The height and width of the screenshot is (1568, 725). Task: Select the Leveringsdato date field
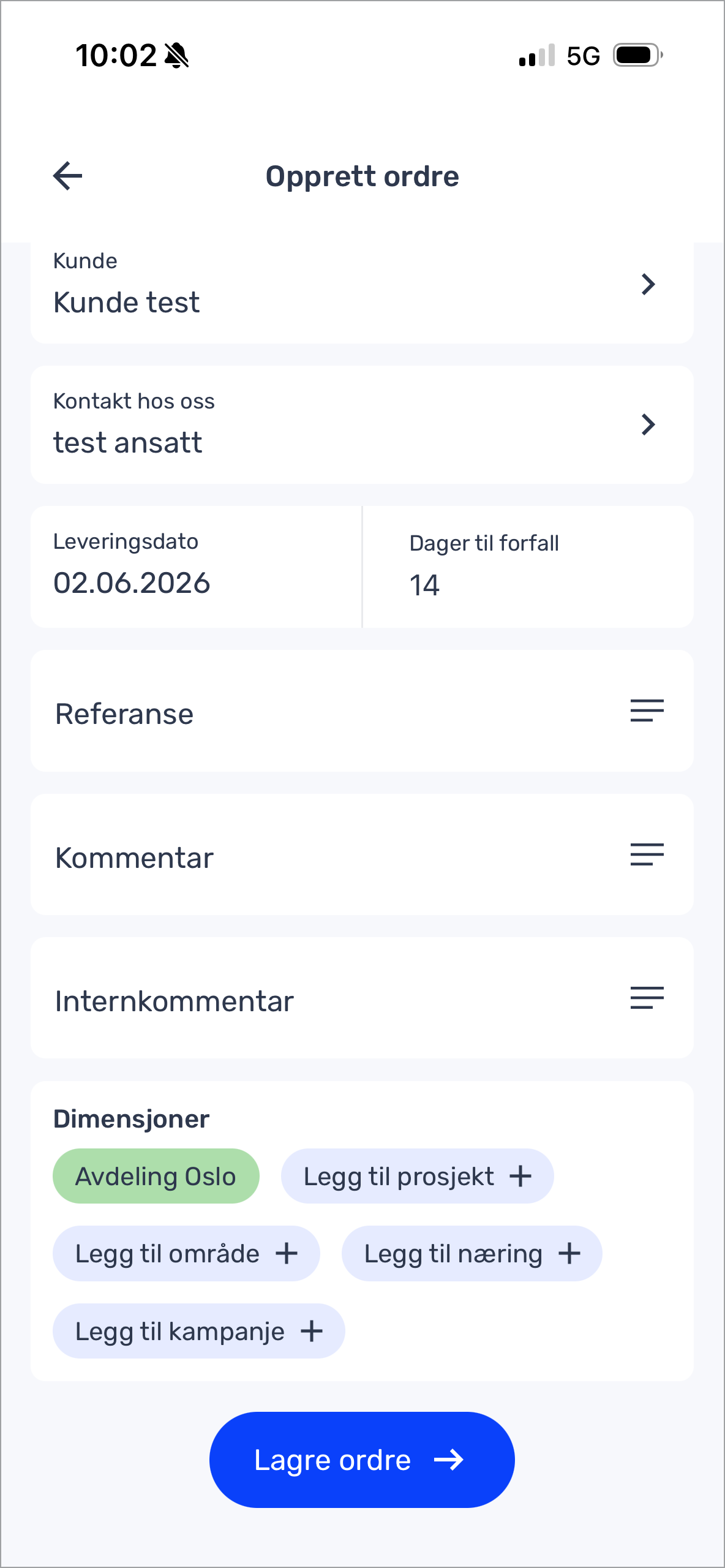[x=196, y=567]
